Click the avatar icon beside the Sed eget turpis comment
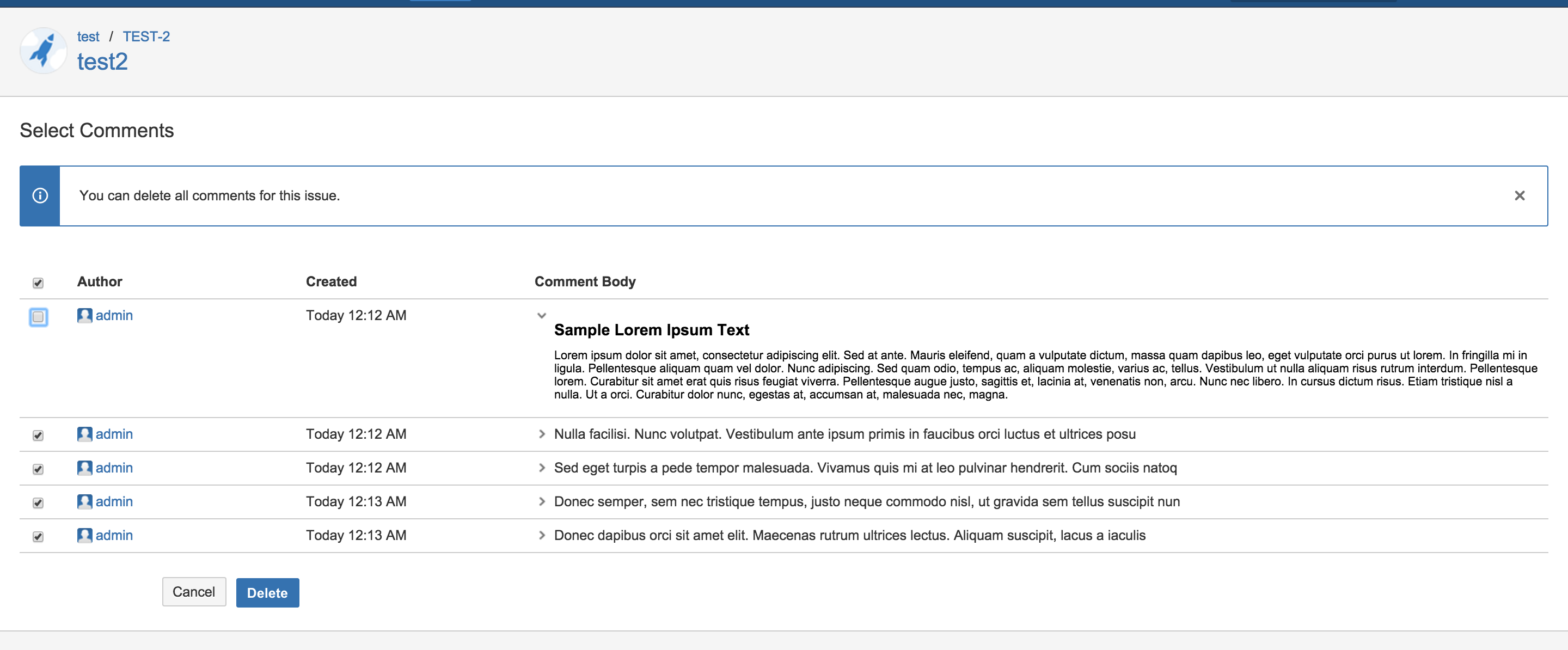This screenshot has height=650, width=1568. tap(84, 468)
